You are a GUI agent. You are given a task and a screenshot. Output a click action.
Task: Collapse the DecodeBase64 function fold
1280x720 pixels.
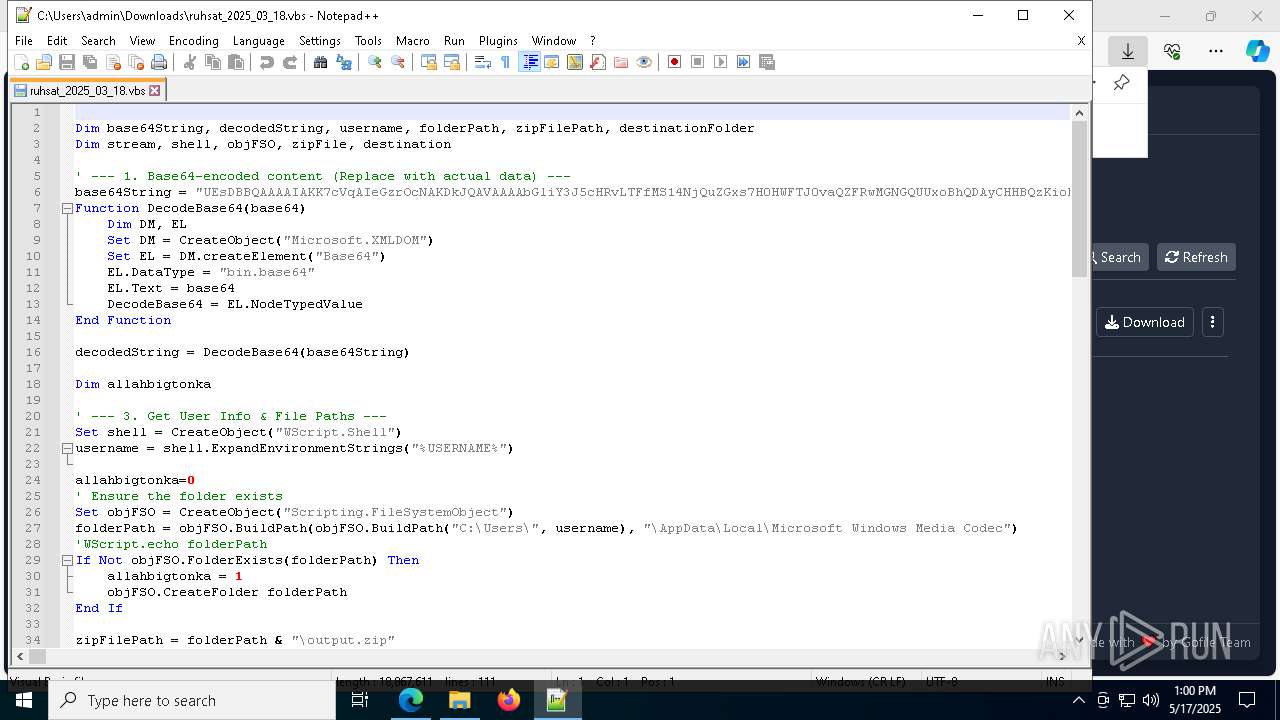[67, 208]
